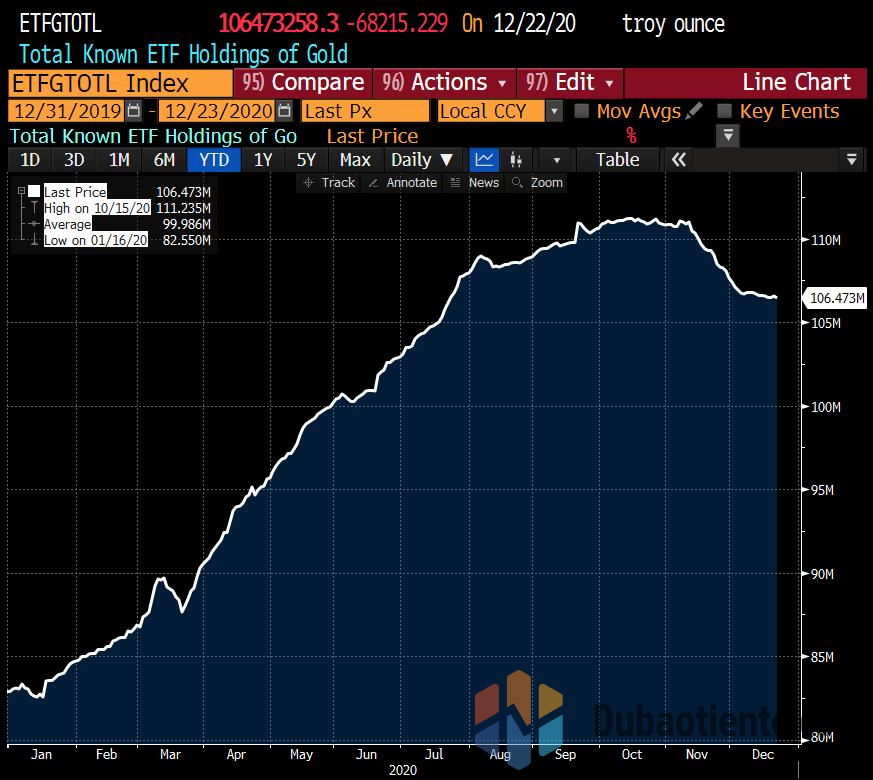Viewport: 873px width, 780px height.
Task: Click the Low on 01/16/20 legend row
Action: pos(96,240)
